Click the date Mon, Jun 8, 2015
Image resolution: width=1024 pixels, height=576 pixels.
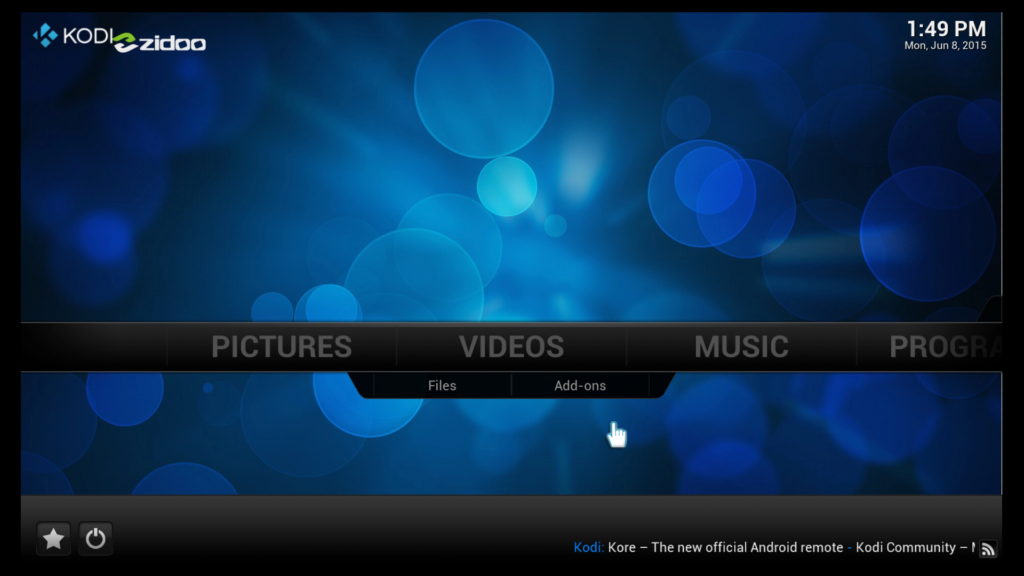coord(945,46)
